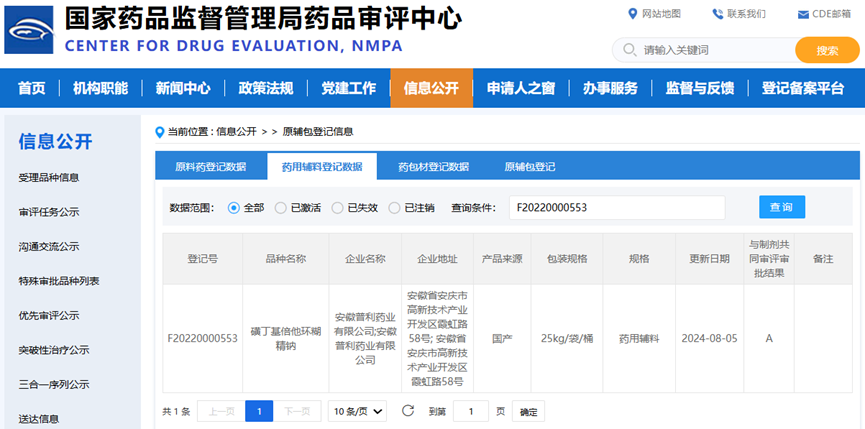Image resolution: width=865 pixels, height=429 pixels.
Task: Open 受理品种信息 in the sidebar
Action: (x=49, y=178)
